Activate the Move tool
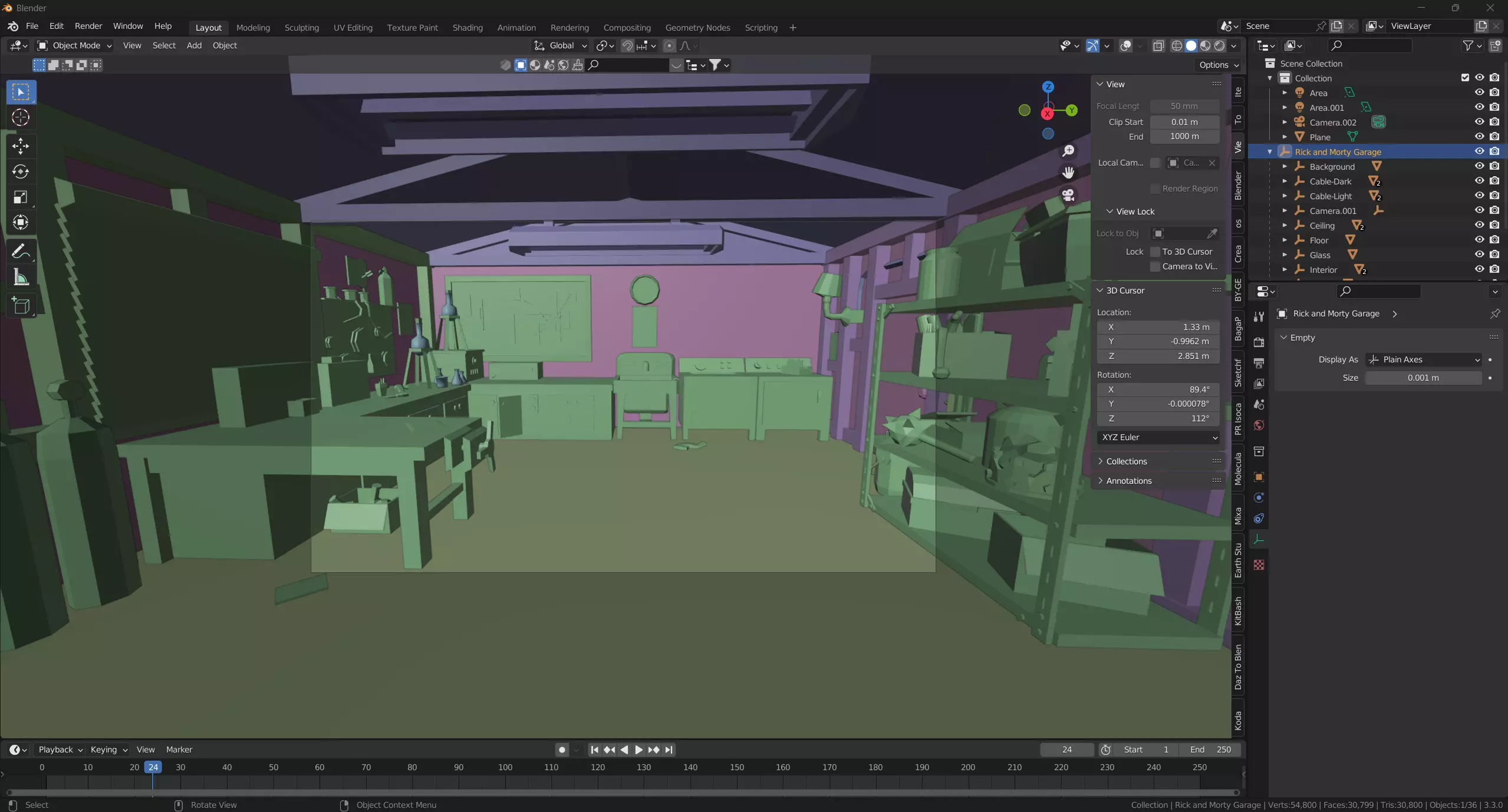The image size is (1508, 812). pyautogui.click(x=21, y=146)
